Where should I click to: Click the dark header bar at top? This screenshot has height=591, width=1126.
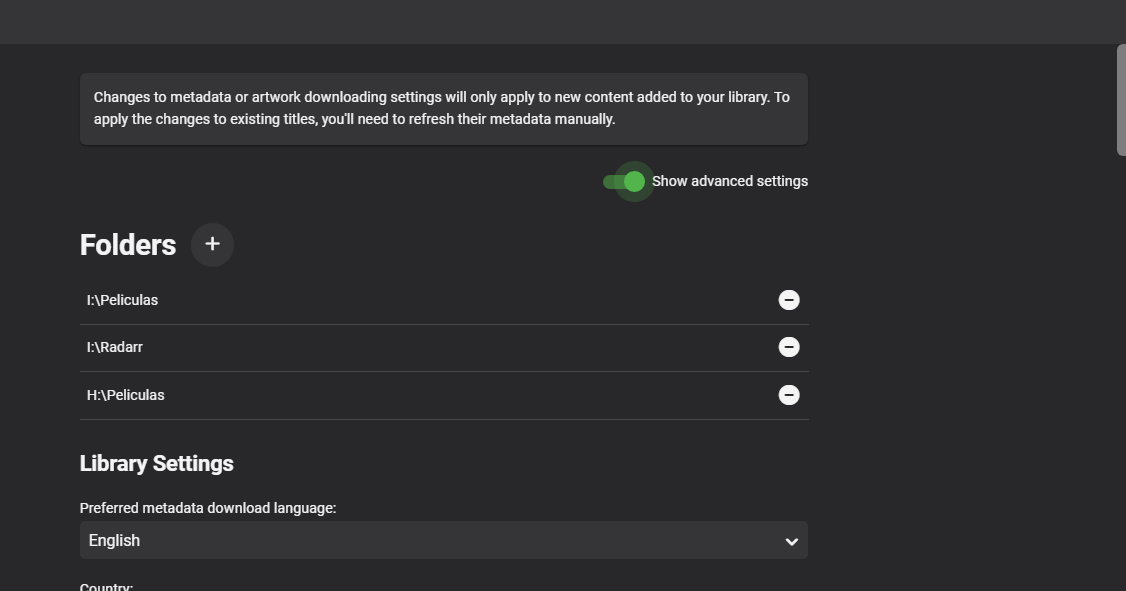pyautogui.click(x=560, y=21)
